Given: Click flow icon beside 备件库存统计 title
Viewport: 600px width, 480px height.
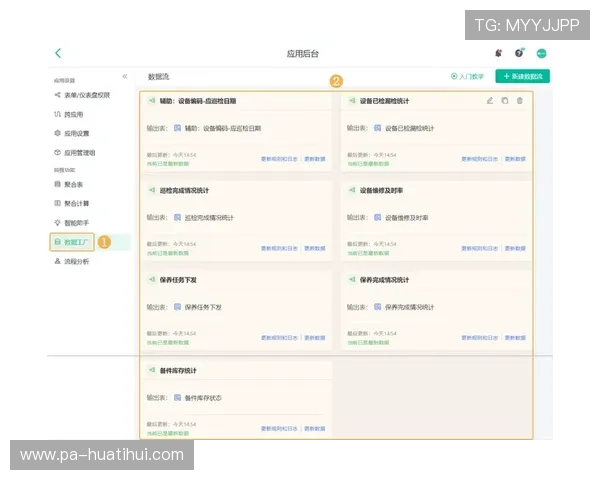Looking at the screenshot, I should (x=152, y=370).
